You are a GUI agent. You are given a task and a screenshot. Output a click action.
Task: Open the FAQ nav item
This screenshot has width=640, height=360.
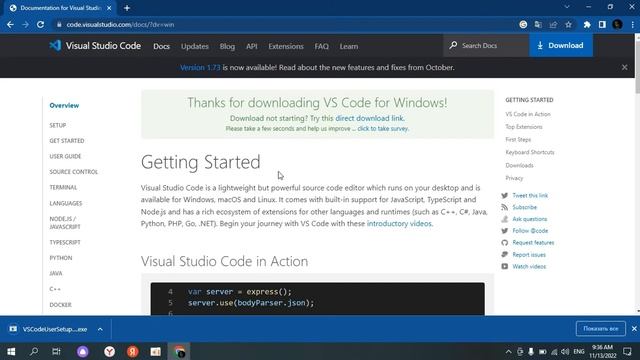321,46
